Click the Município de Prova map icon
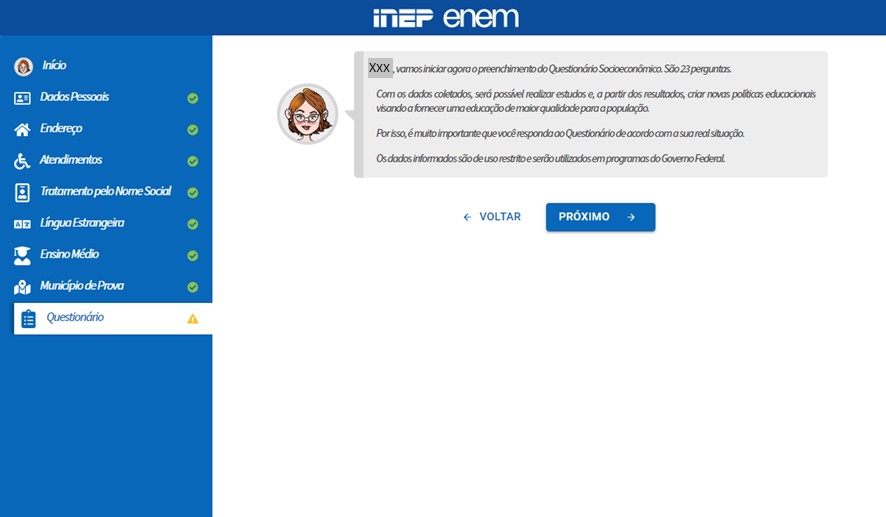The width and height of the screenshot is (886, 517). (x=22, y=288)
